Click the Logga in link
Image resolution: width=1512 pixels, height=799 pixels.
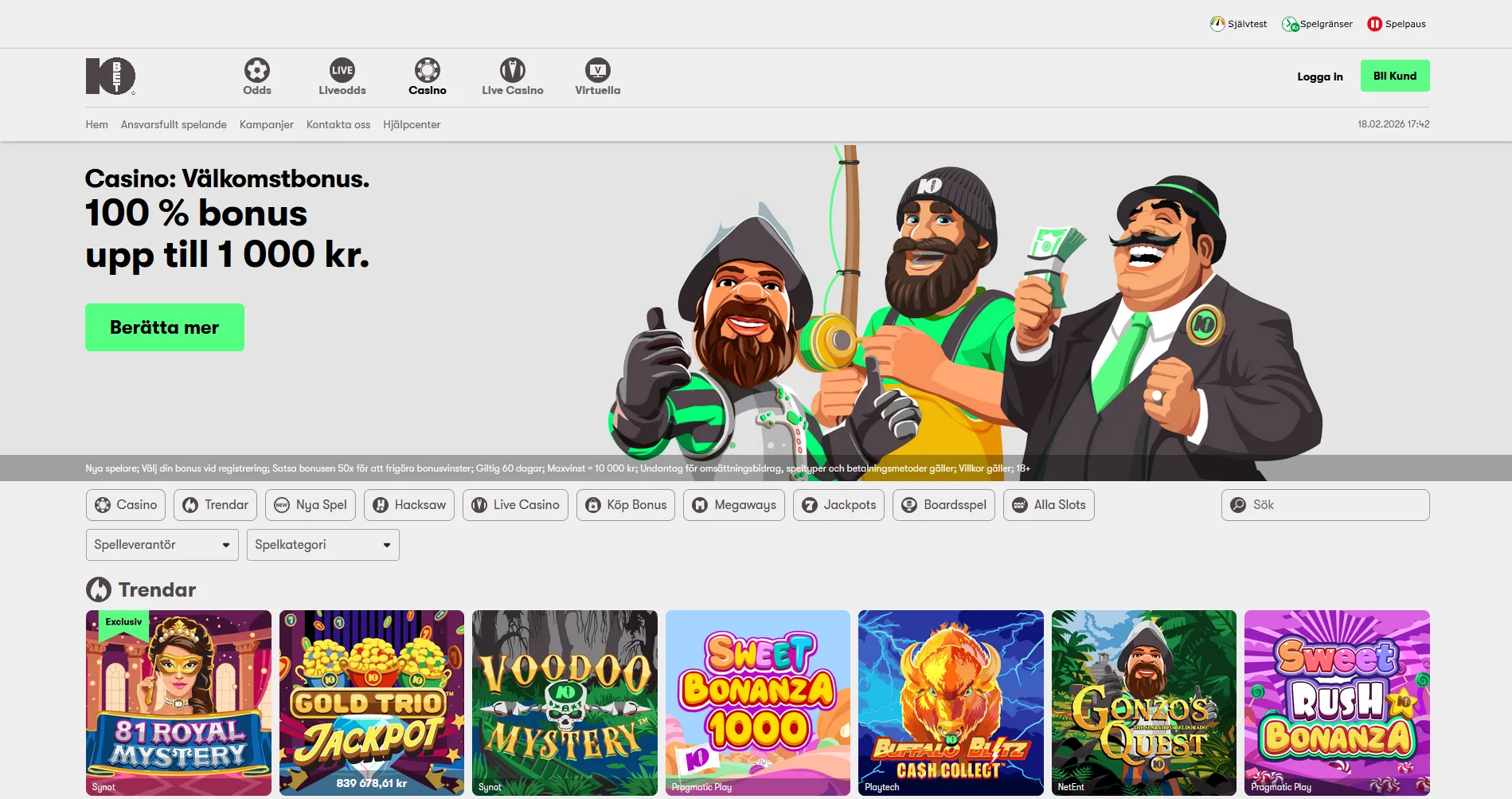[1319, 76]
